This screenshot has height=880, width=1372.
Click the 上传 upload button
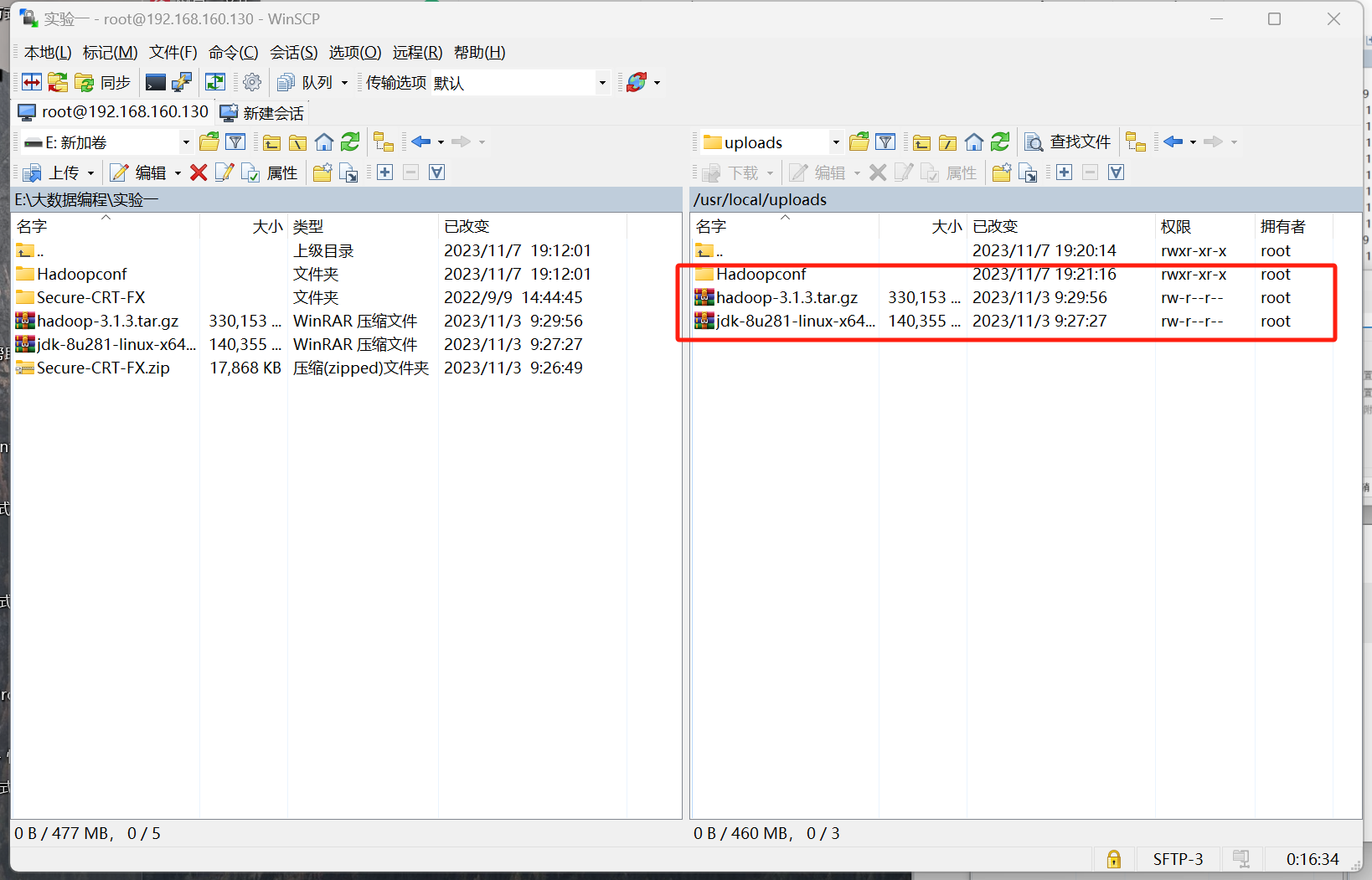point(52,172)
